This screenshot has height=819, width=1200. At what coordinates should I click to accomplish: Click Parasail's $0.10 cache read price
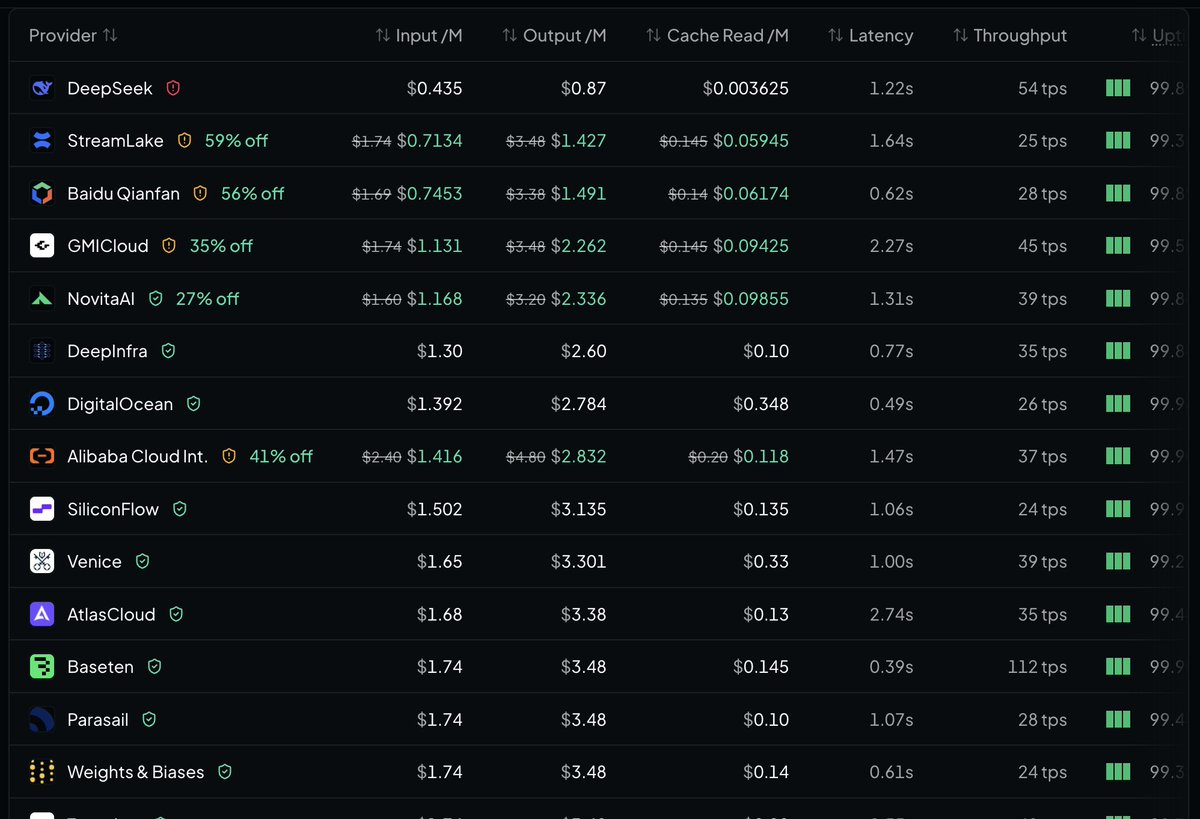point(766,719)
